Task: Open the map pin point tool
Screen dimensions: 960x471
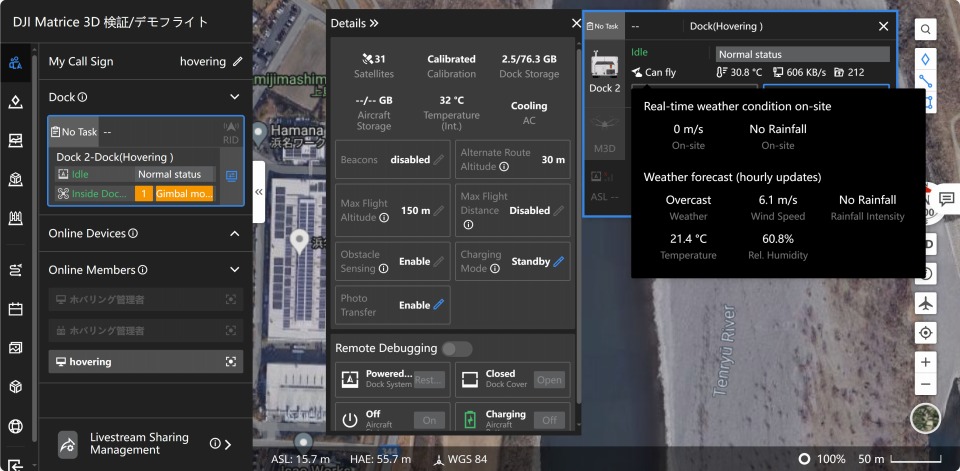Action: [x=926, y=58]
